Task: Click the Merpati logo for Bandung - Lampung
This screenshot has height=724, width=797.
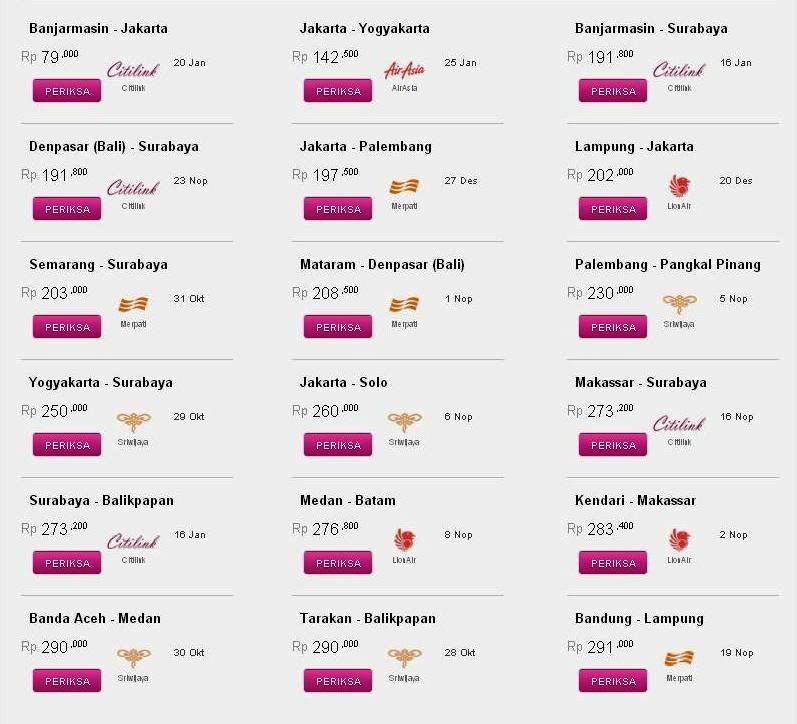Action: coord(679,658)
